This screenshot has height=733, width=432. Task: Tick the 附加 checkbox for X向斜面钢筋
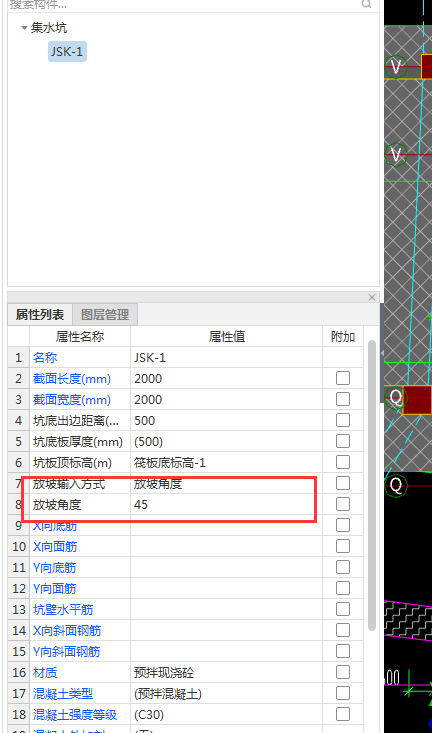(343, 631)
